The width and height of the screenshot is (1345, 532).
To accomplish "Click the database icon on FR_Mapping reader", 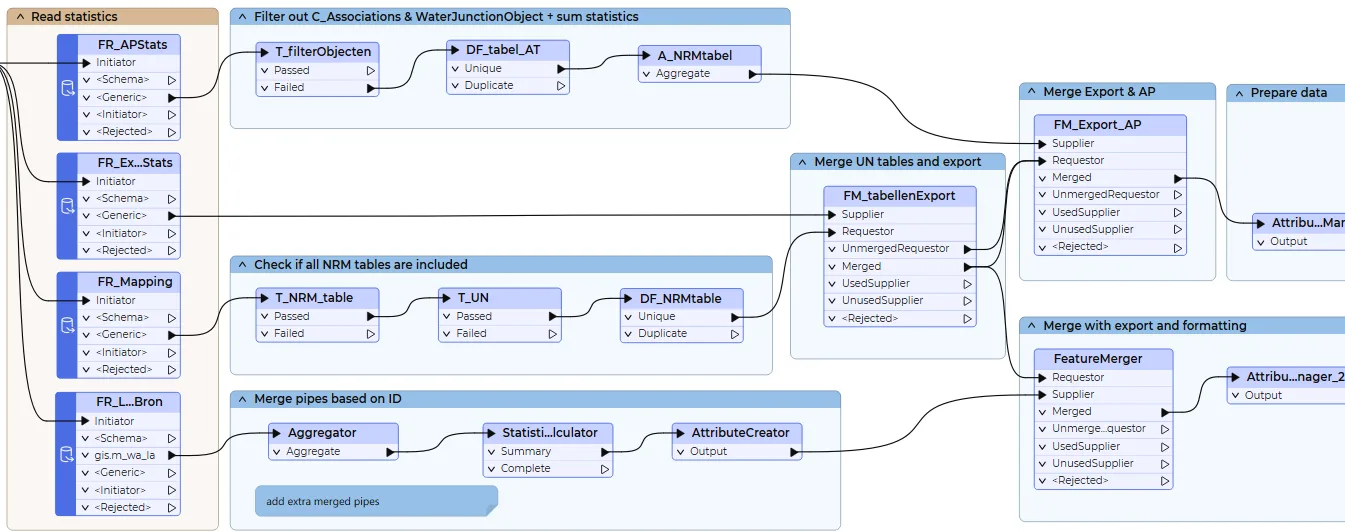I will pos(67,326).
